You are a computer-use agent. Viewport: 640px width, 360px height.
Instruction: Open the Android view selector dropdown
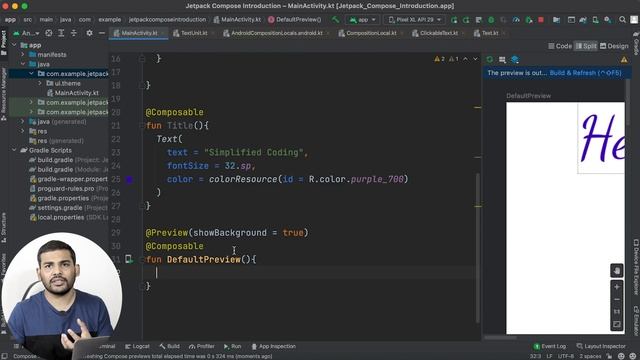coord(26,33)
